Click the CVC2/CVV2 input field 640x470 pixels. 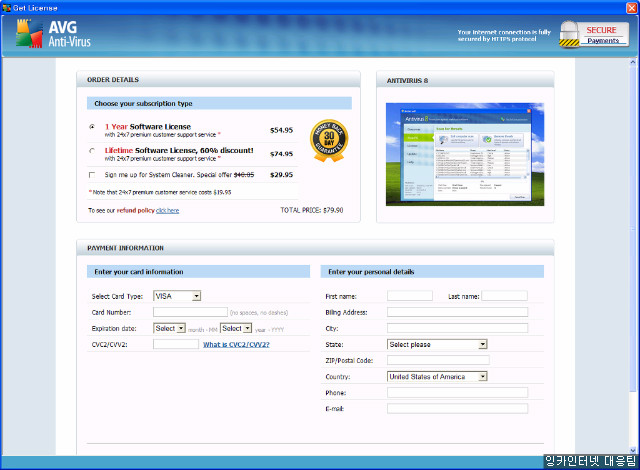176,344
